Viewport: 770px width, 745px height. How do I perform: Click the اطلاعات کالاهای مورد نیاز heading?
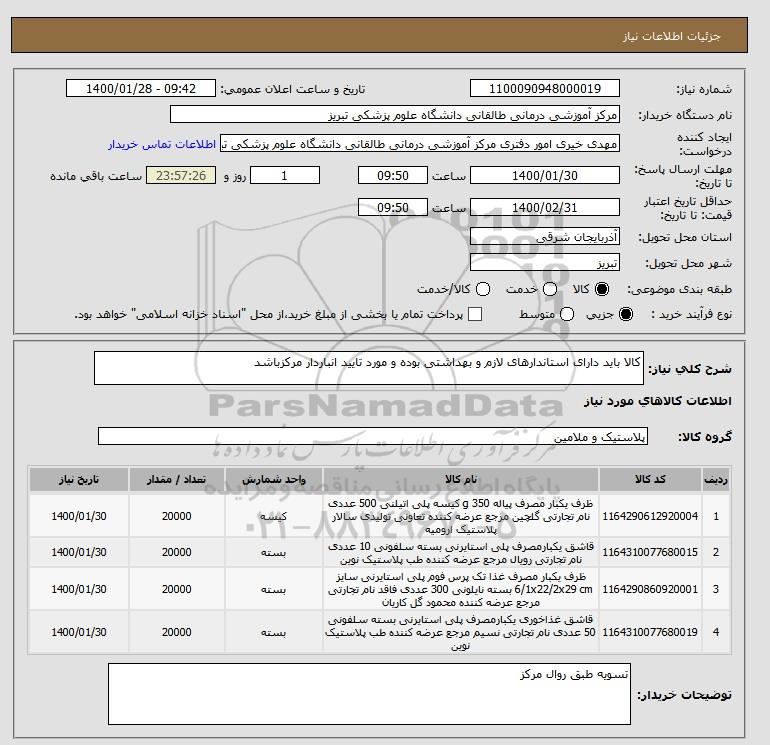(x=658, y=401)
